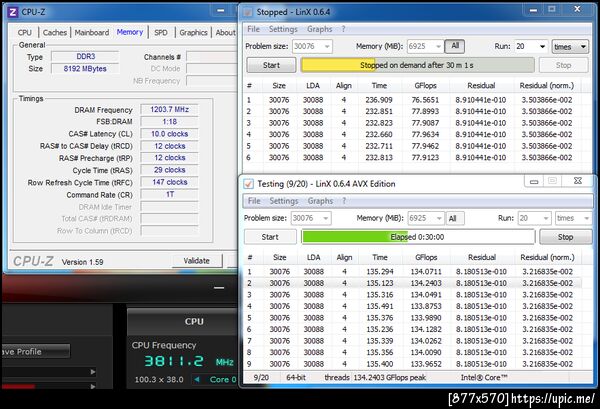600x409 pixels.
Task: Click the CPU header in tuning utility
Action: [194, 321]
